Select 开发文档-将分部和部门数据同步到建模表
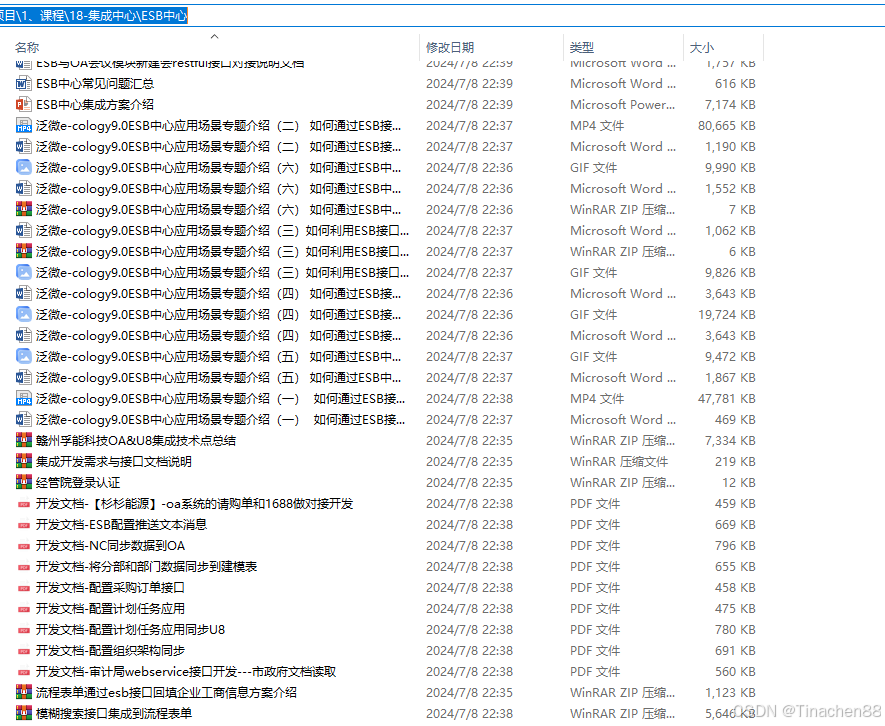Viewport: 885px width, 726px height. 146,567
